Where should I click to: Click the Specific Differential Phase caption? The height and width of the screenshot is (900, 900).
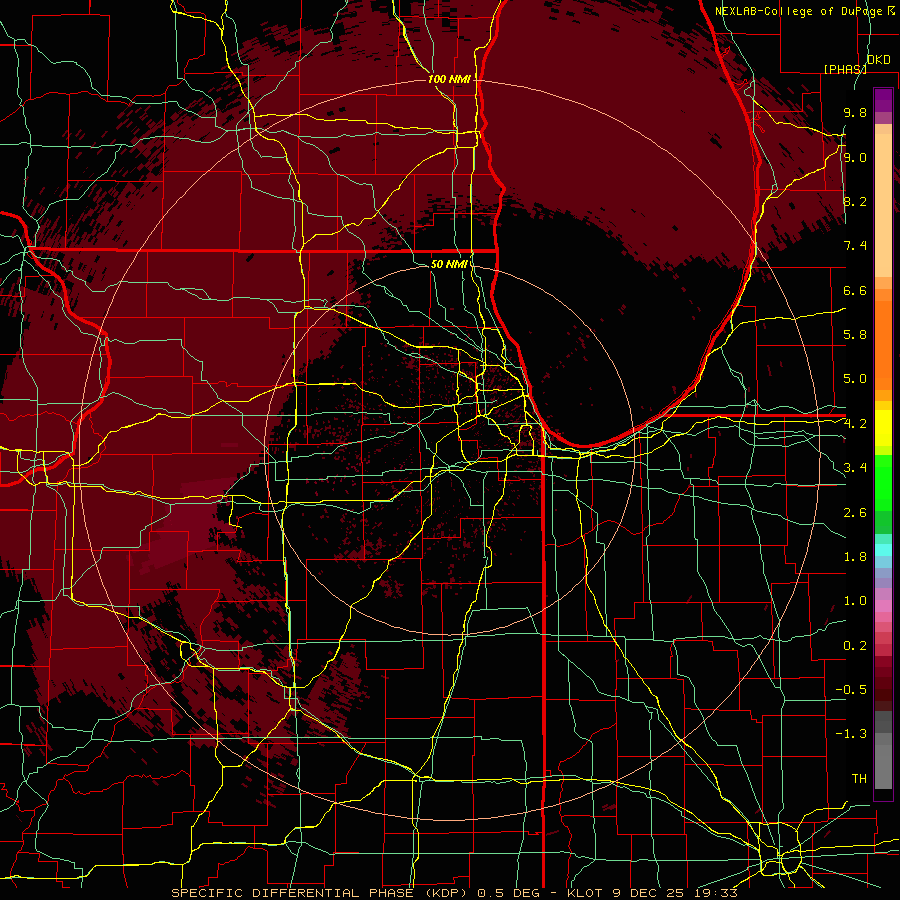tap(454, 893)
